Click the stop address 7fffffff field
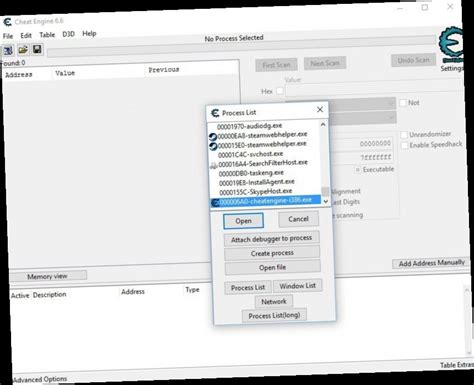474x385 pixels. 364,157
